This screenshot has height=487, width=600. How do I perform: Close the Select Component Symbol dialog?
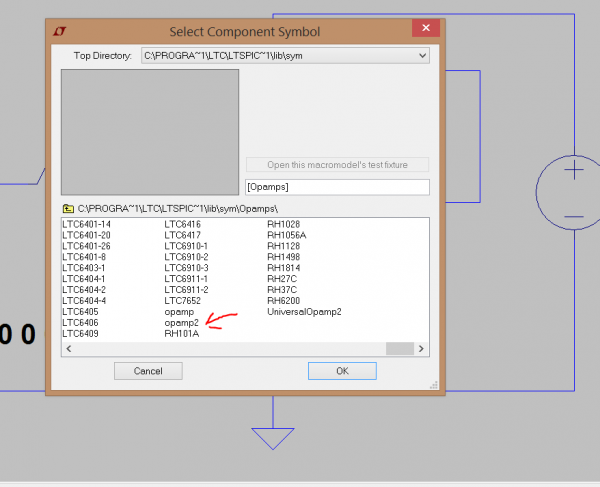pyautogui.click(x=426, y=28)
